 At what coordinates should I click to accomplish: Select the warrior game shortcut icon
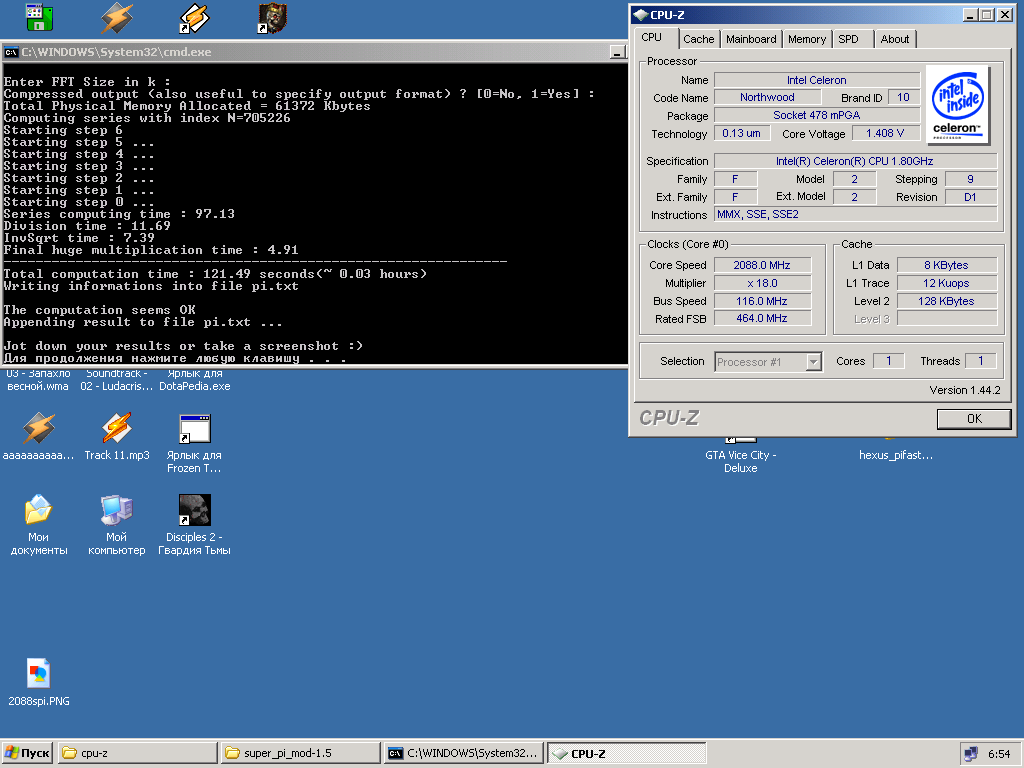(272, 18)
